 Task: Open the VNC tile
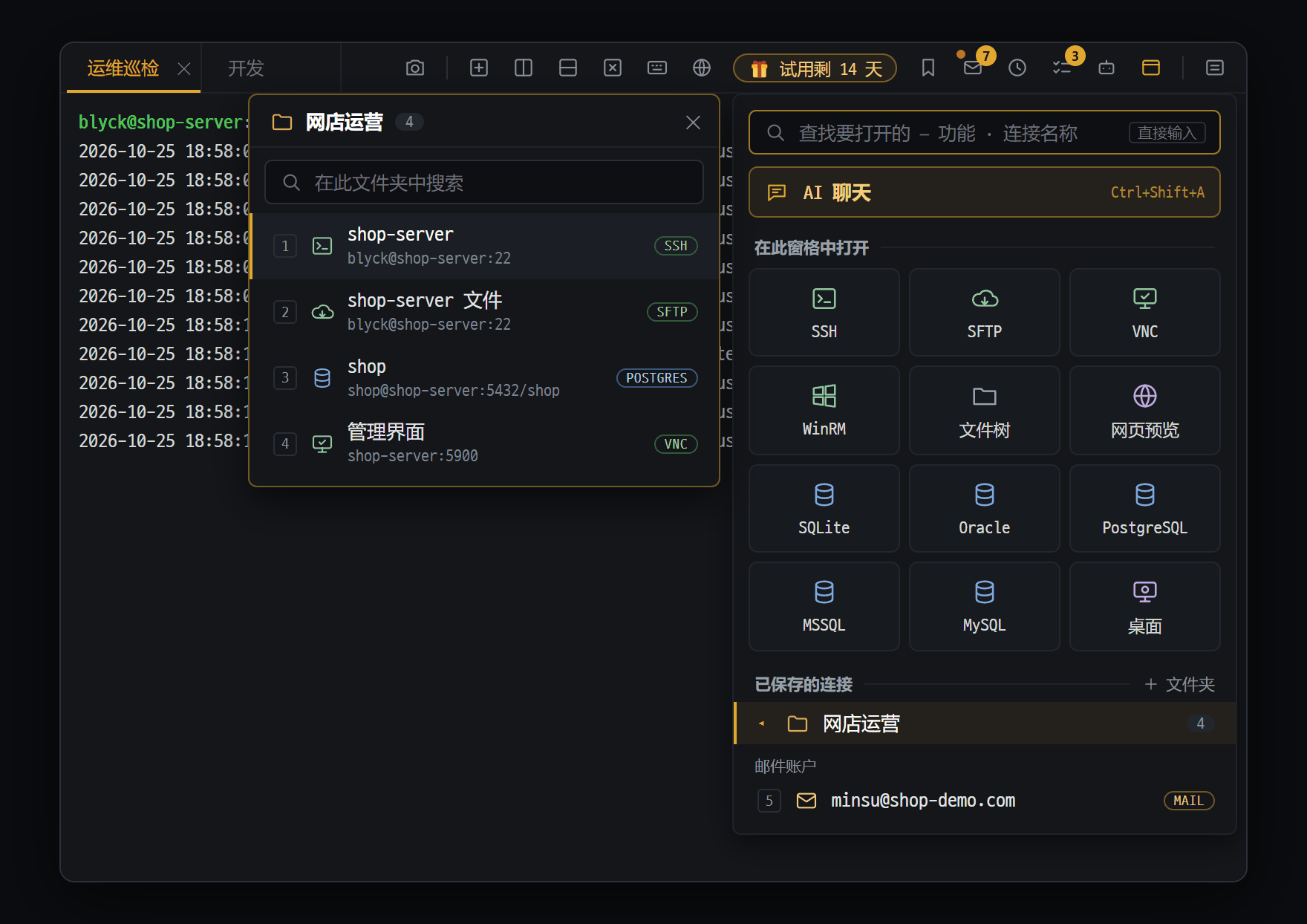(1145, 313)
